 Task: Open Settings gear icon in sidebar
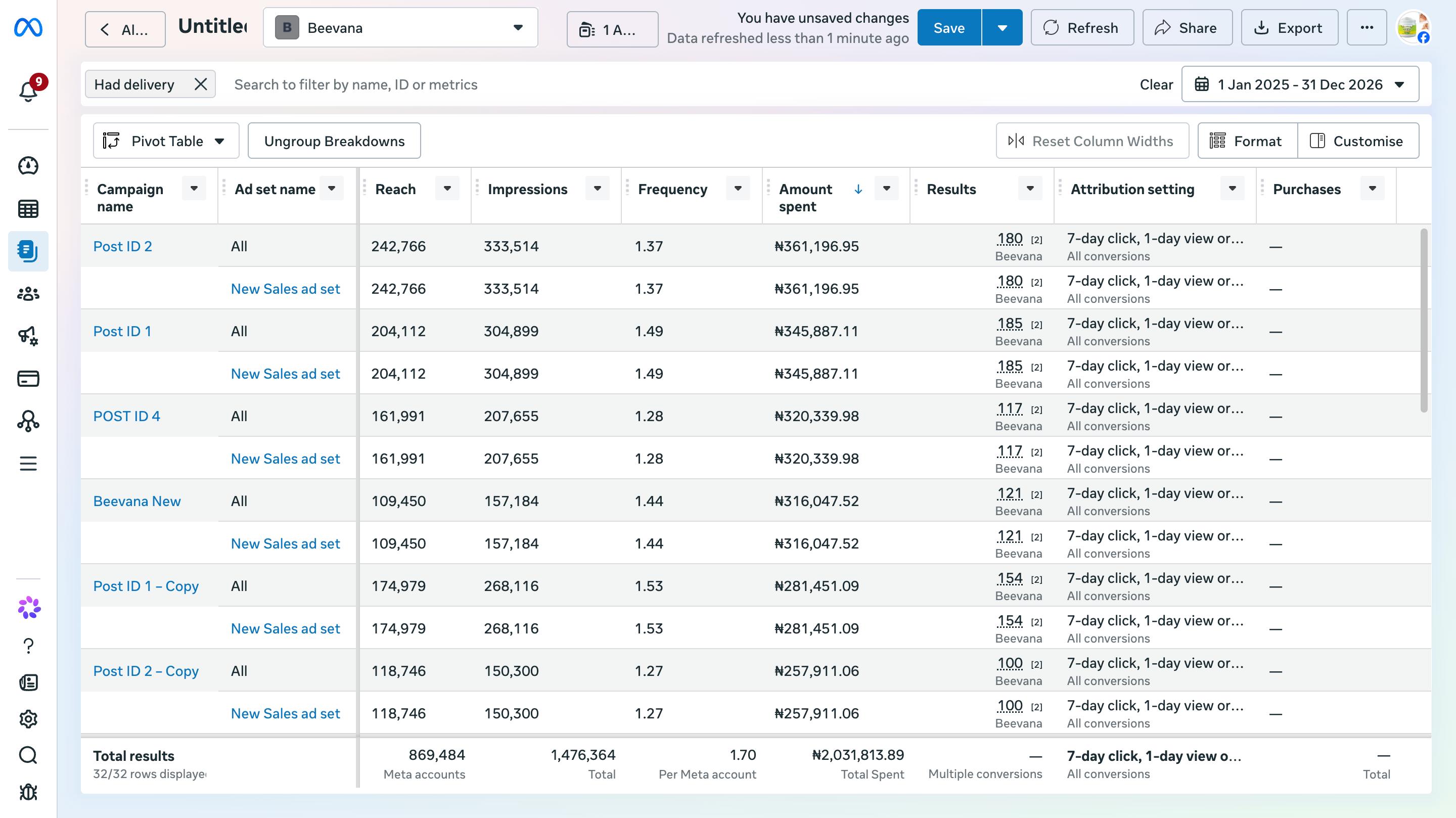click(x=28, y=719)
